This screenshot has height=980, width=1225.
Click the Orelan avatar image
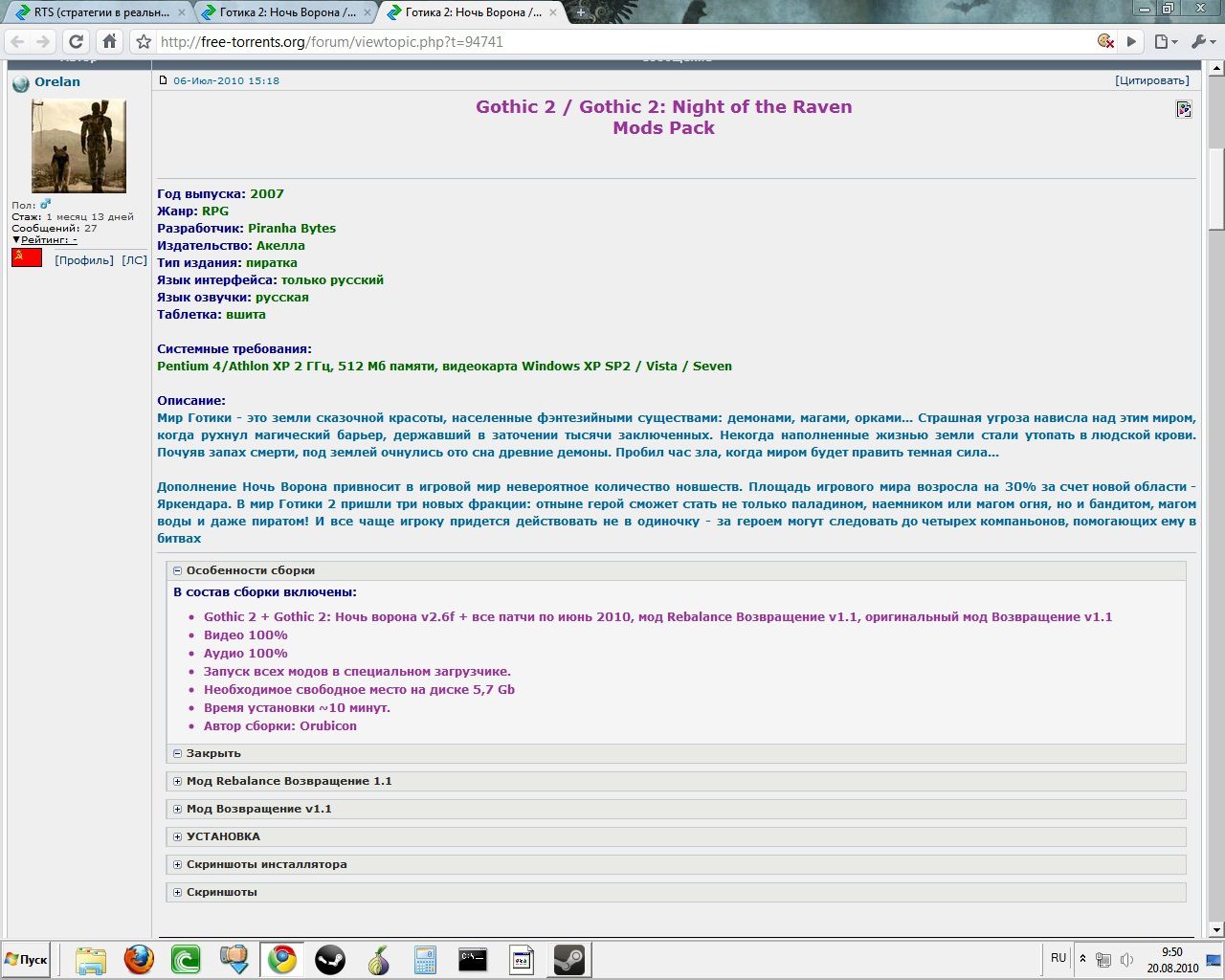click(x=78, y=146)
